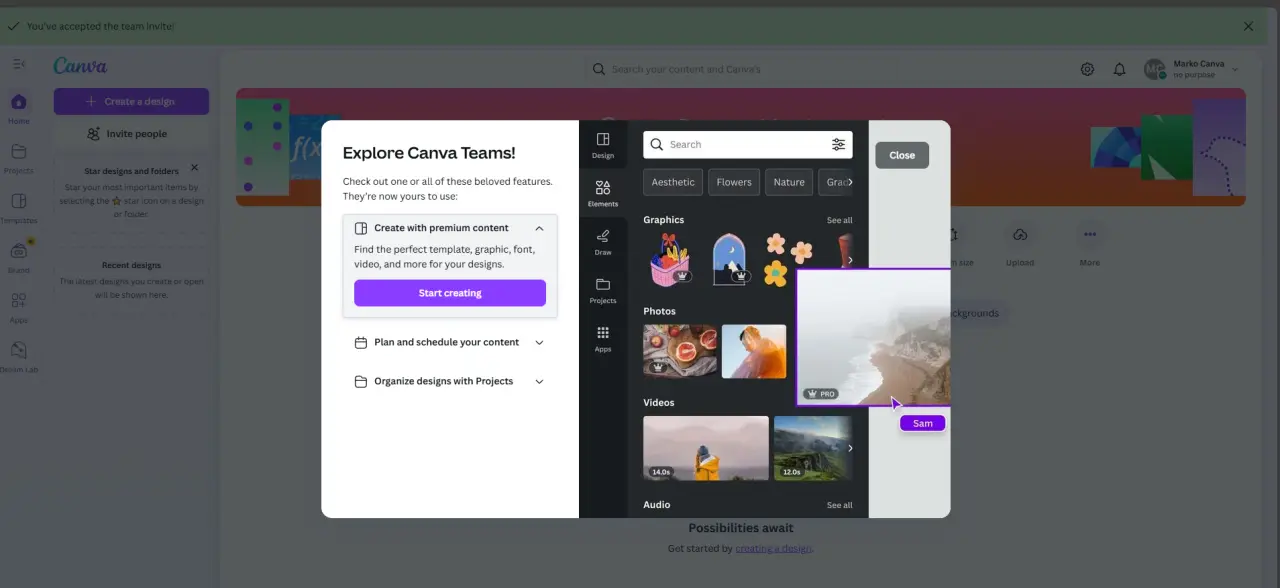Select the misty coastline PRO image
Image resolution: width=1280 pixels, height=588 pixels.
point(873,337)
